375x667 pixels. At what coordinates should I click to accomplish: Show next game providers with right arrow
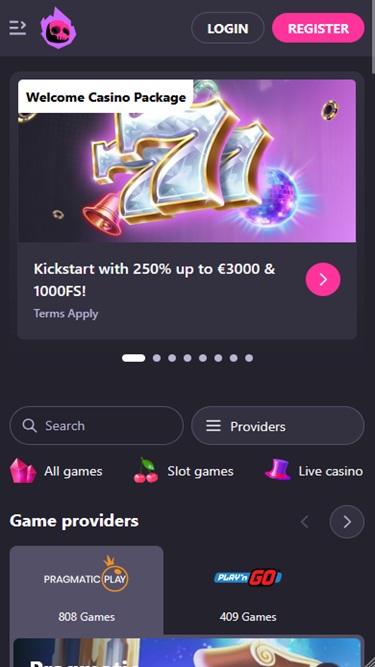[x=347, y=522]
